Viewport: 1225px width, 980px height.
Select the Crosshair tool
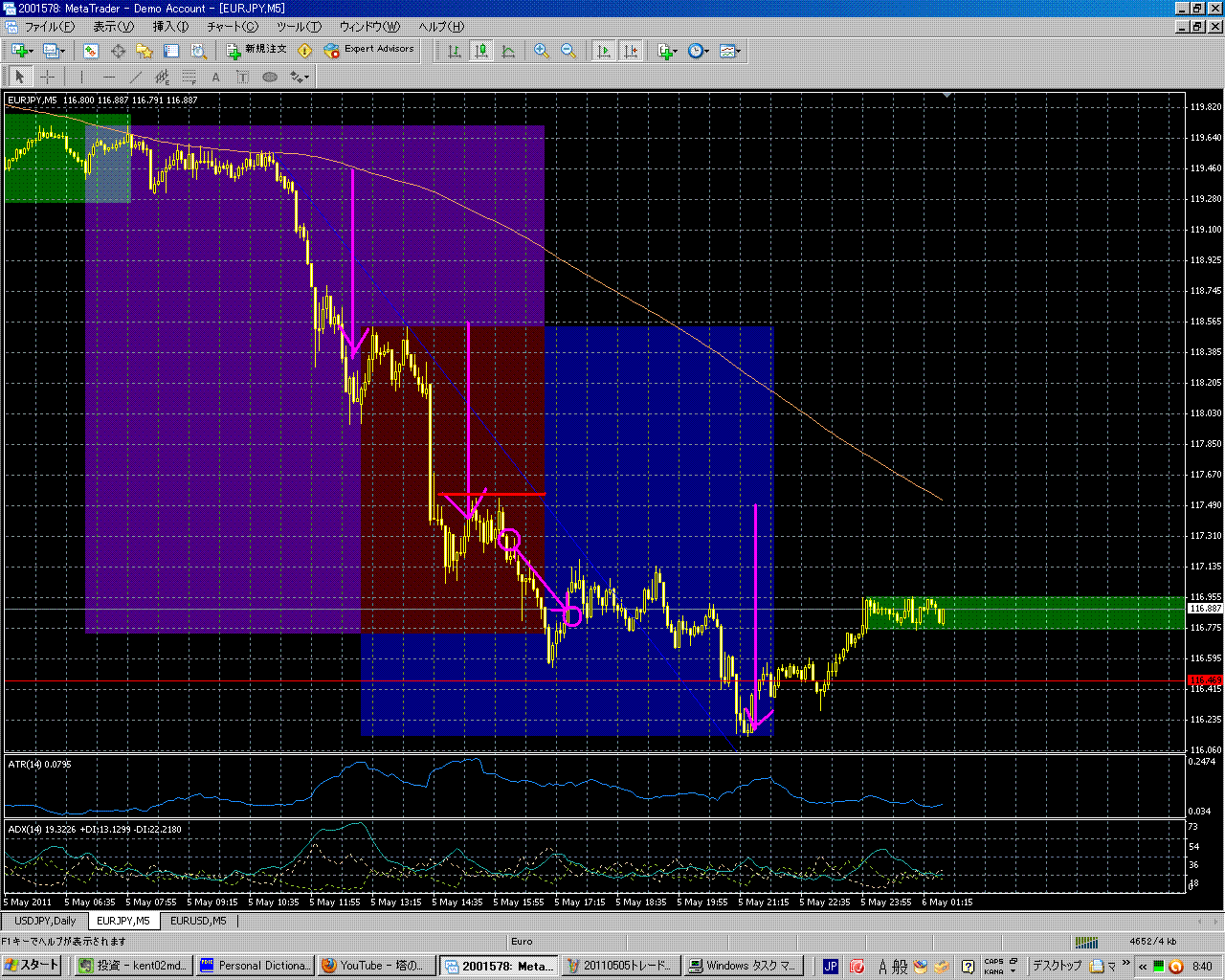click(47, 78)
